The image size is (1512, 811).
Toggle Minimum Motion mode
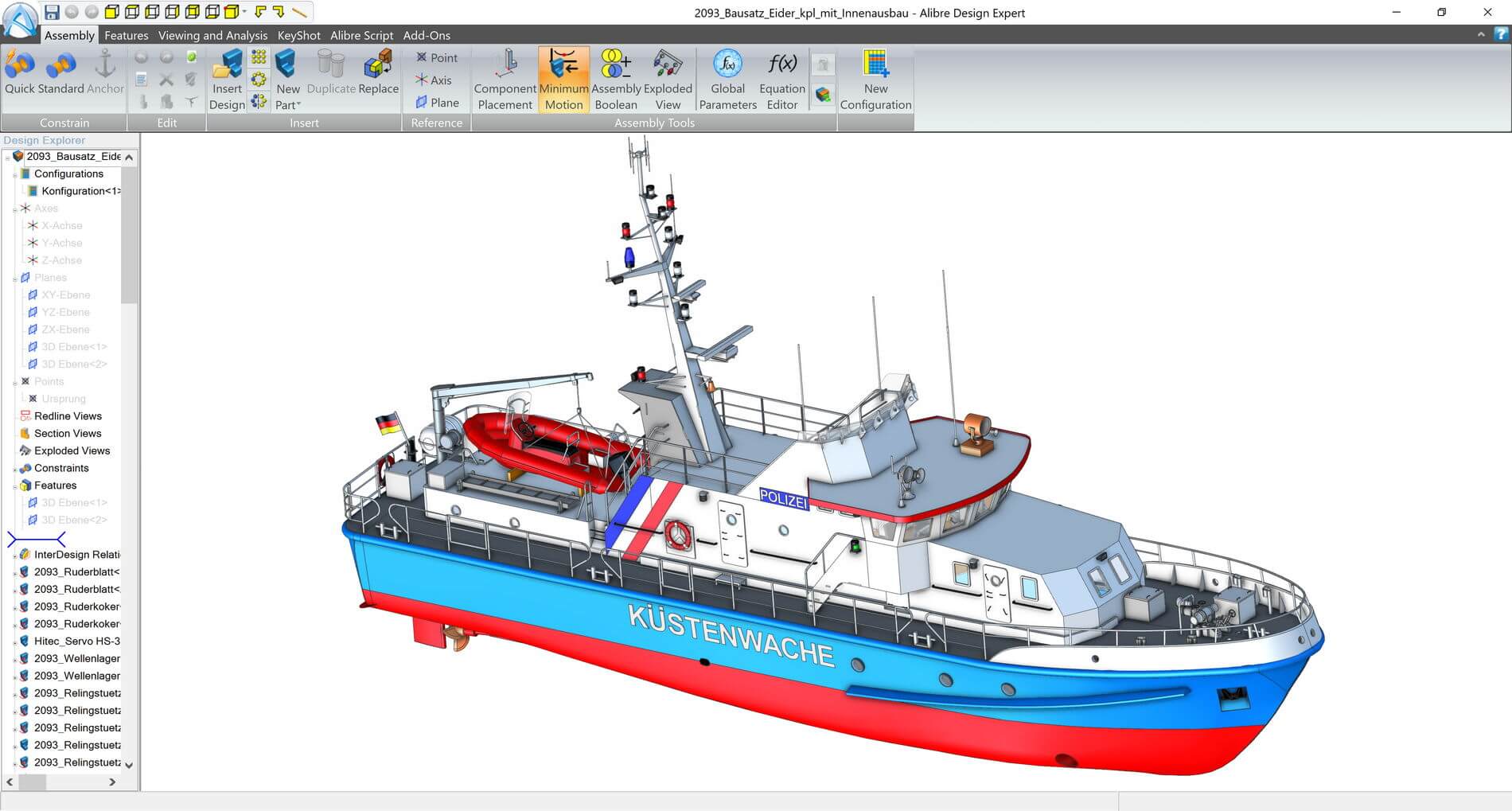coord(563,80)
